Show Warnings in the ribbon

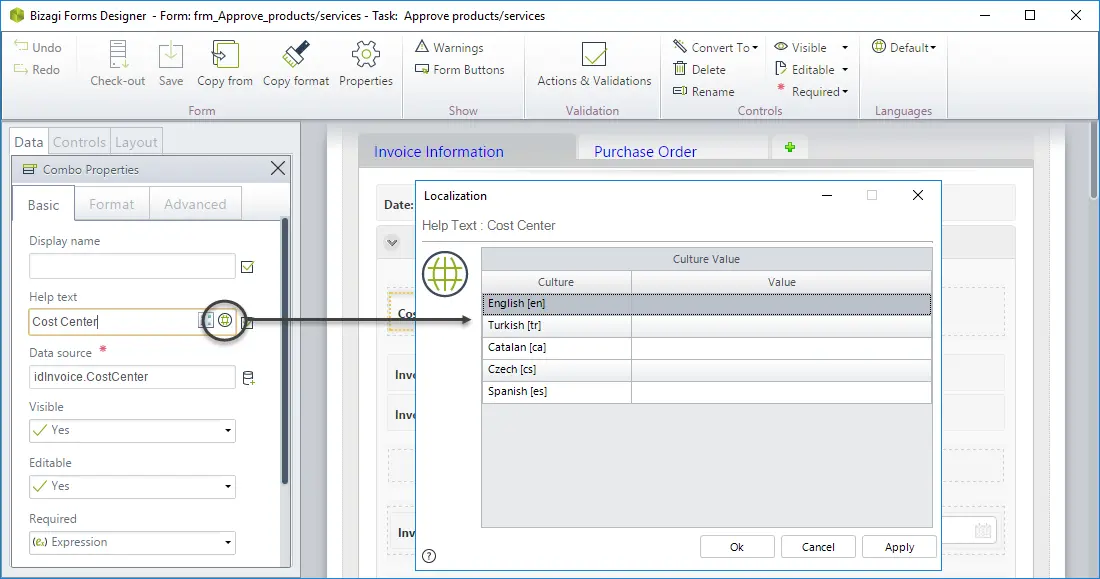(x=449, y=47)
